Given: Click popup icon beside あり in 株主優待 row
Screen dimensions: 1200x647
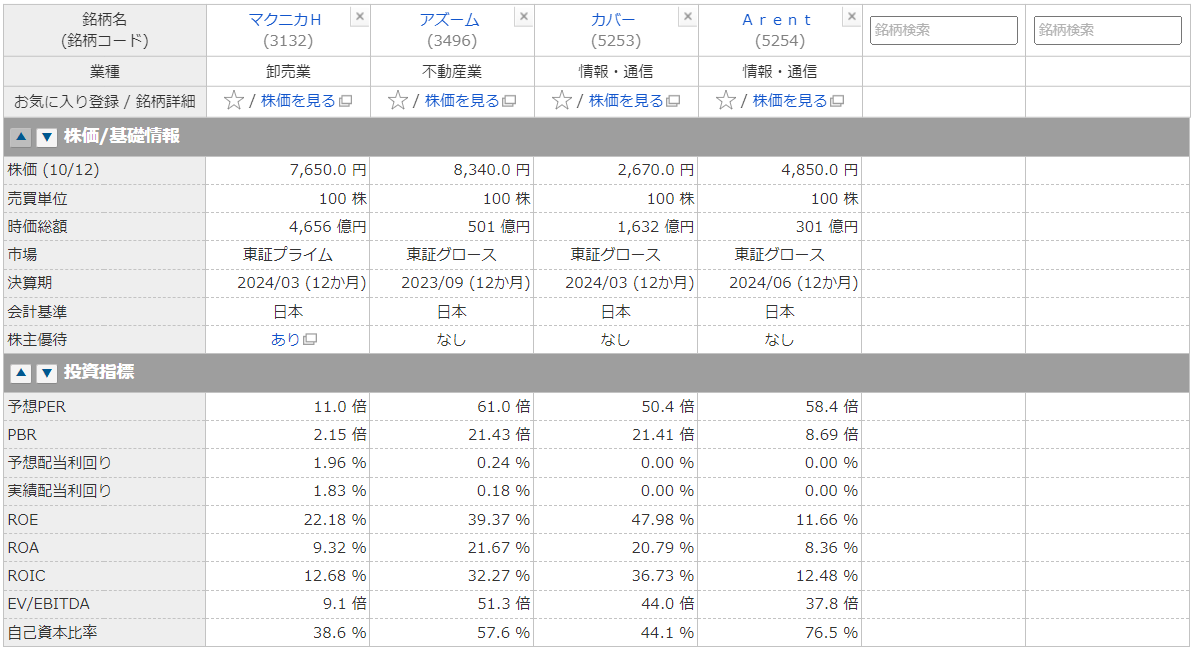Looking at the screenshot, I should pyautogui.click(x=310, y=340).
